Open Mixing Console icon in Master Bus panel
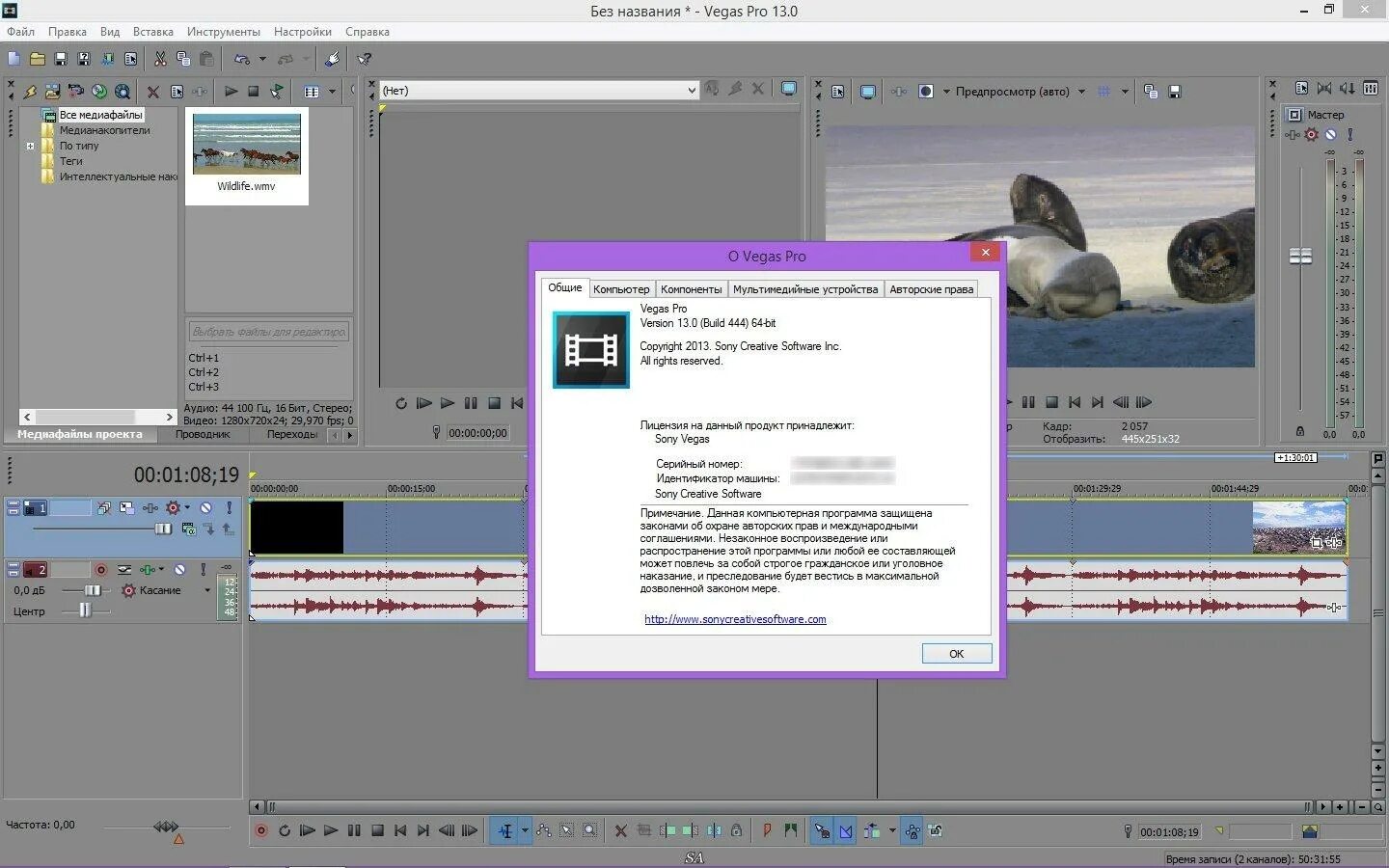Viewport: 1389px width, 868px height. [1371, 89]
